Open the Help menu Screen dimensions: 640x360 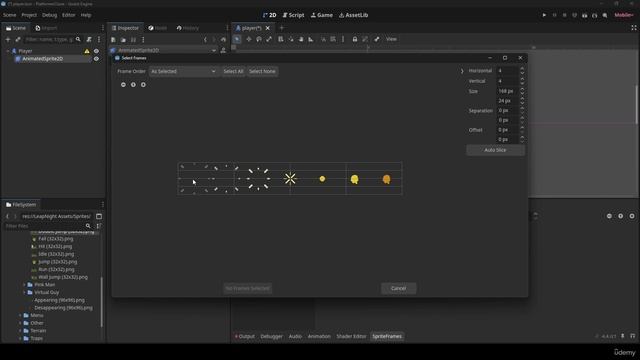[86, 15]
